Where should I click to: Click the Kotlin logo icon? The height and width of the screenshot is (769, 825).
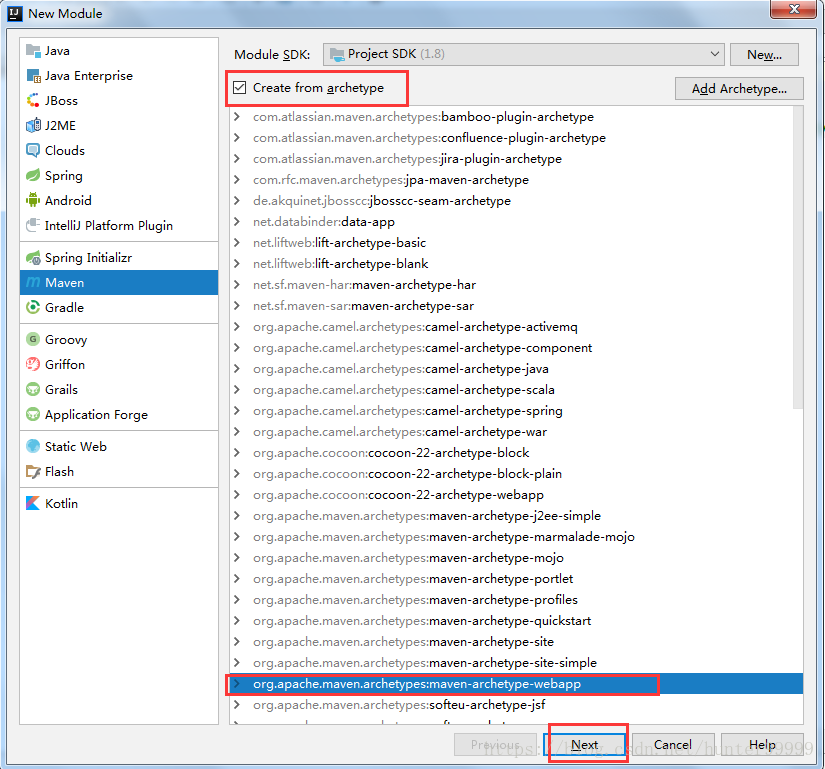tap(33, 503)
